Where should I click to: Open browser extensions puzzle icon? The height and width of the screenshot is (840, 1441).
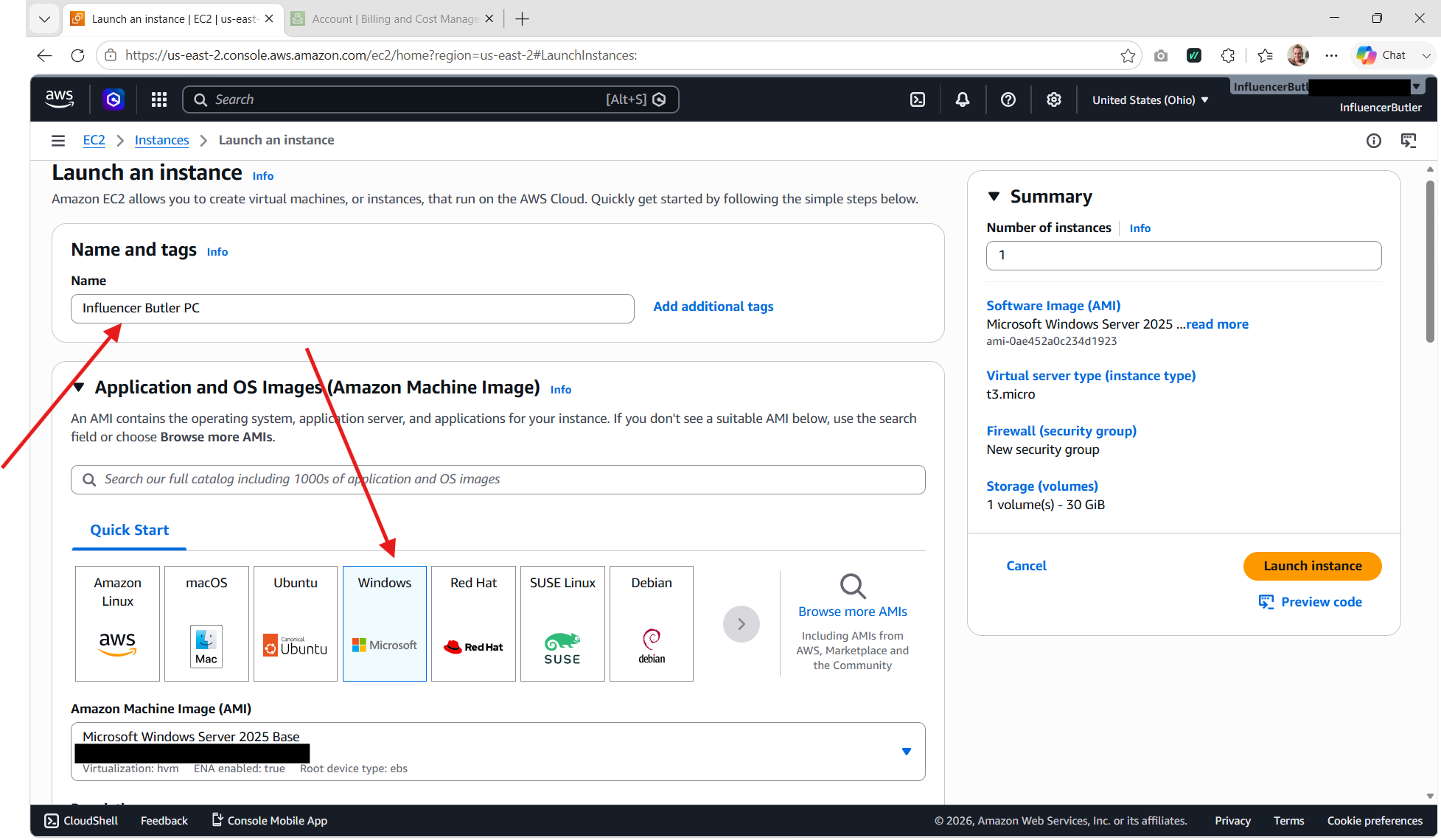click(1228, 55)
